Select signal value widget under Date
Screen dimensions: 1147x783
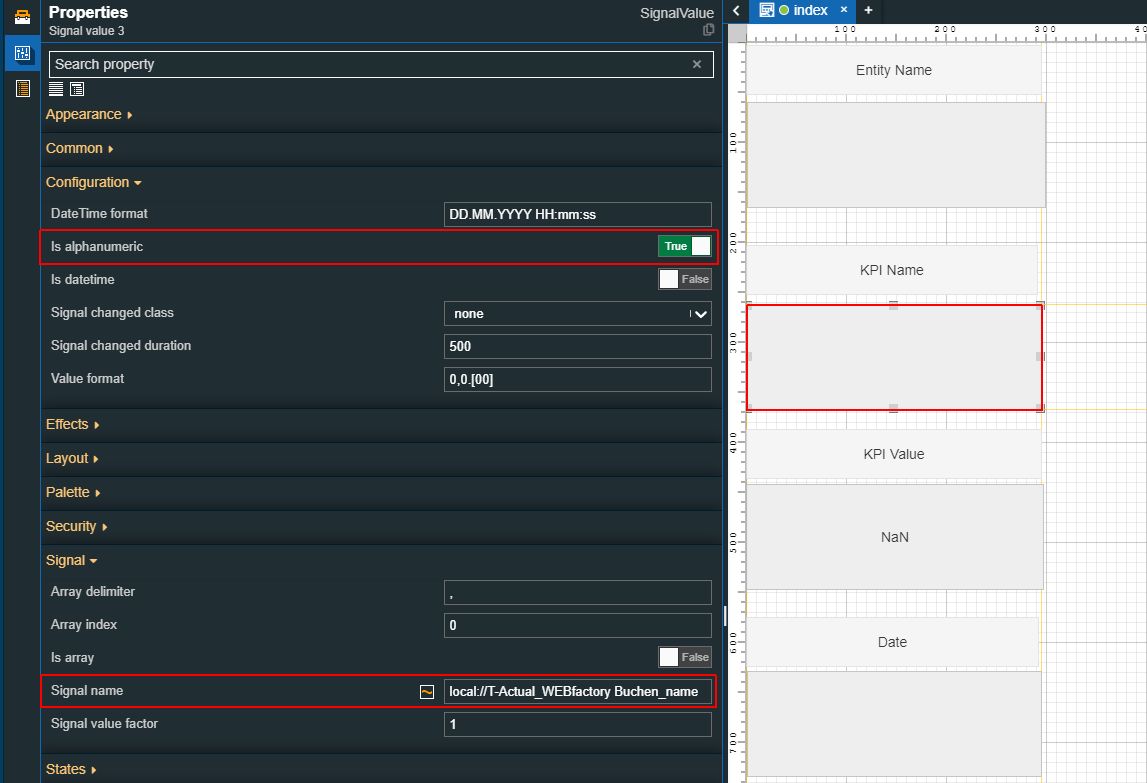(893, 724)
